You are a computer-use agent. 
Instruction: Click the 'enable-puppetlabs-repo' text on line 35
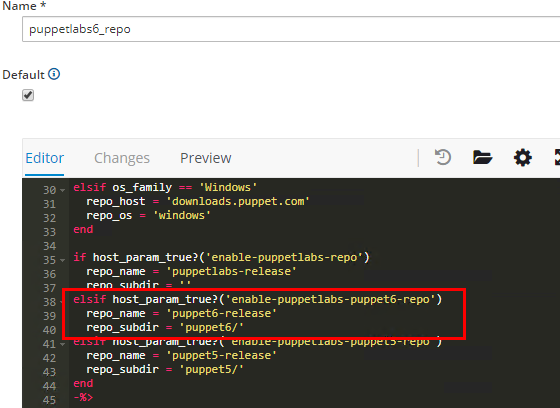click(284, 257)
